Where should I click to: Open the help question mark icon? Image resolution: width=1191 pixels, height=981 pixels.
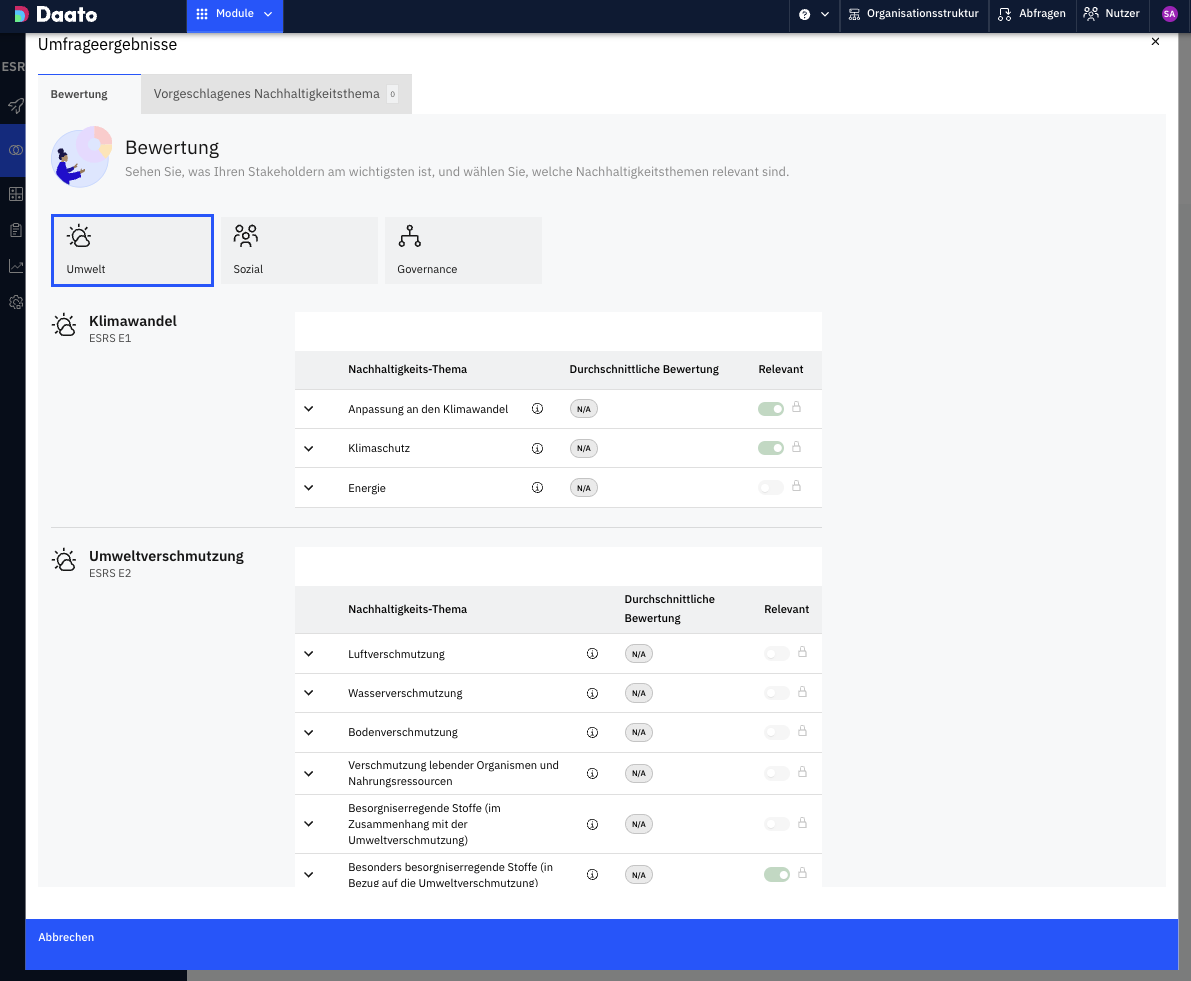805,14
